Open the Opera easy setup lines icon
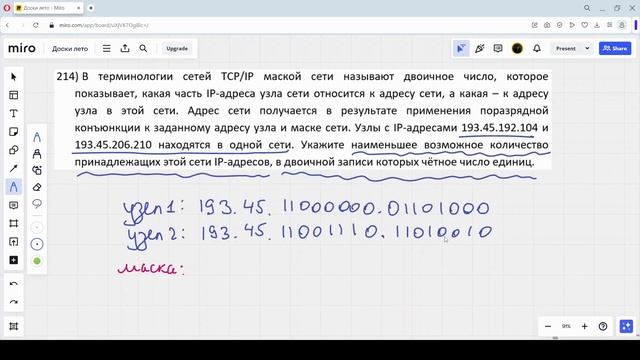640x360 pixels. pyautogui.click(x=609, y=25)
